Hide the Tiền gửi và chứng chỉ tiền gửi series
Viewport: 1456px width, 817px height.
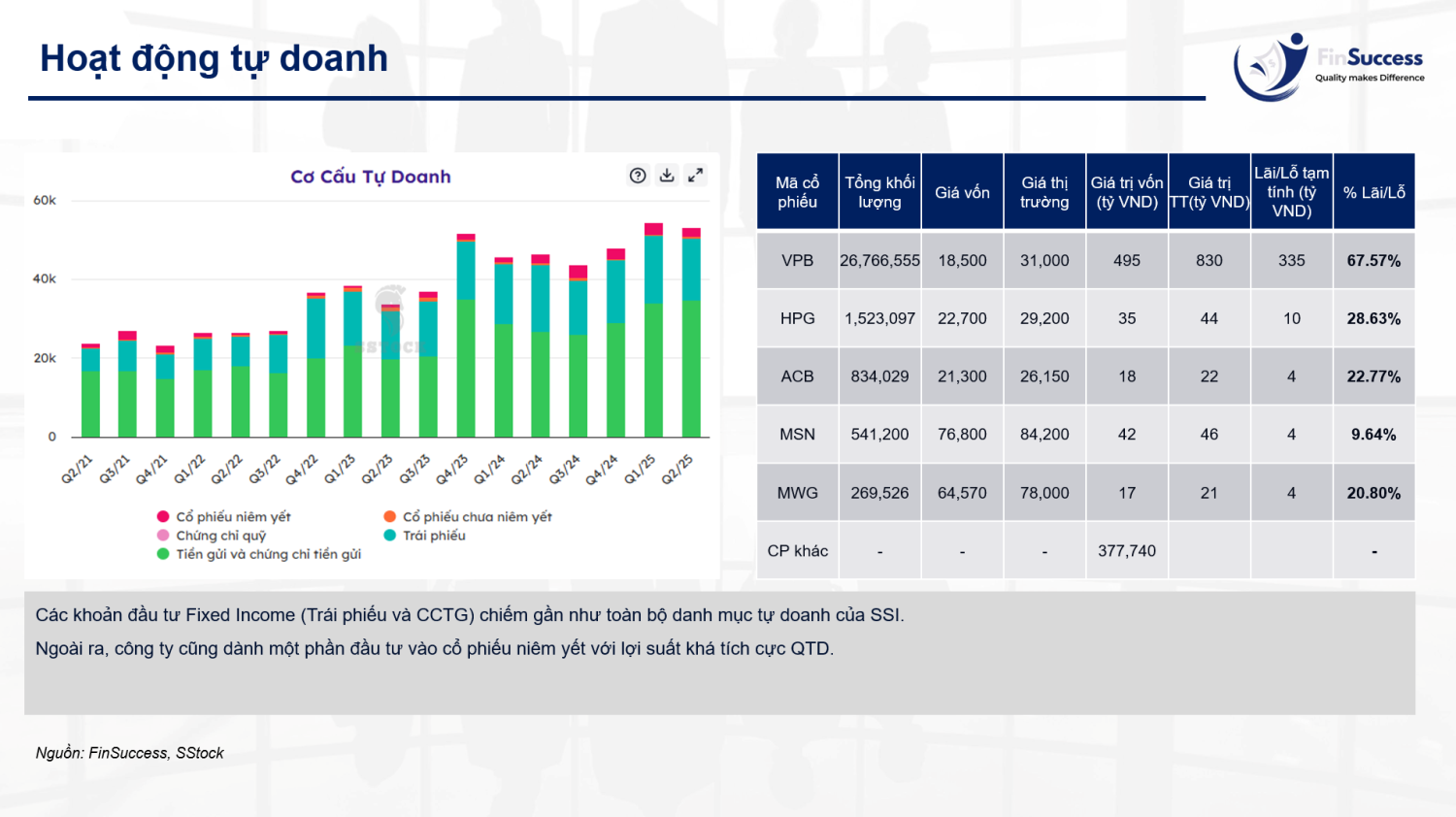point(268,554)
